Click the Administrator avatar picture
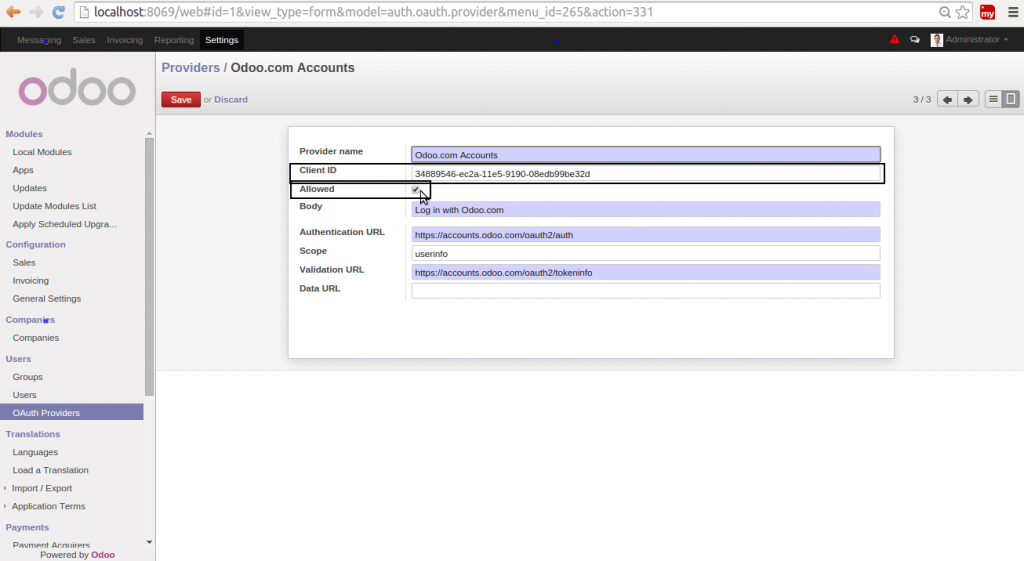1024x561 pixels. tap(936, 40)
